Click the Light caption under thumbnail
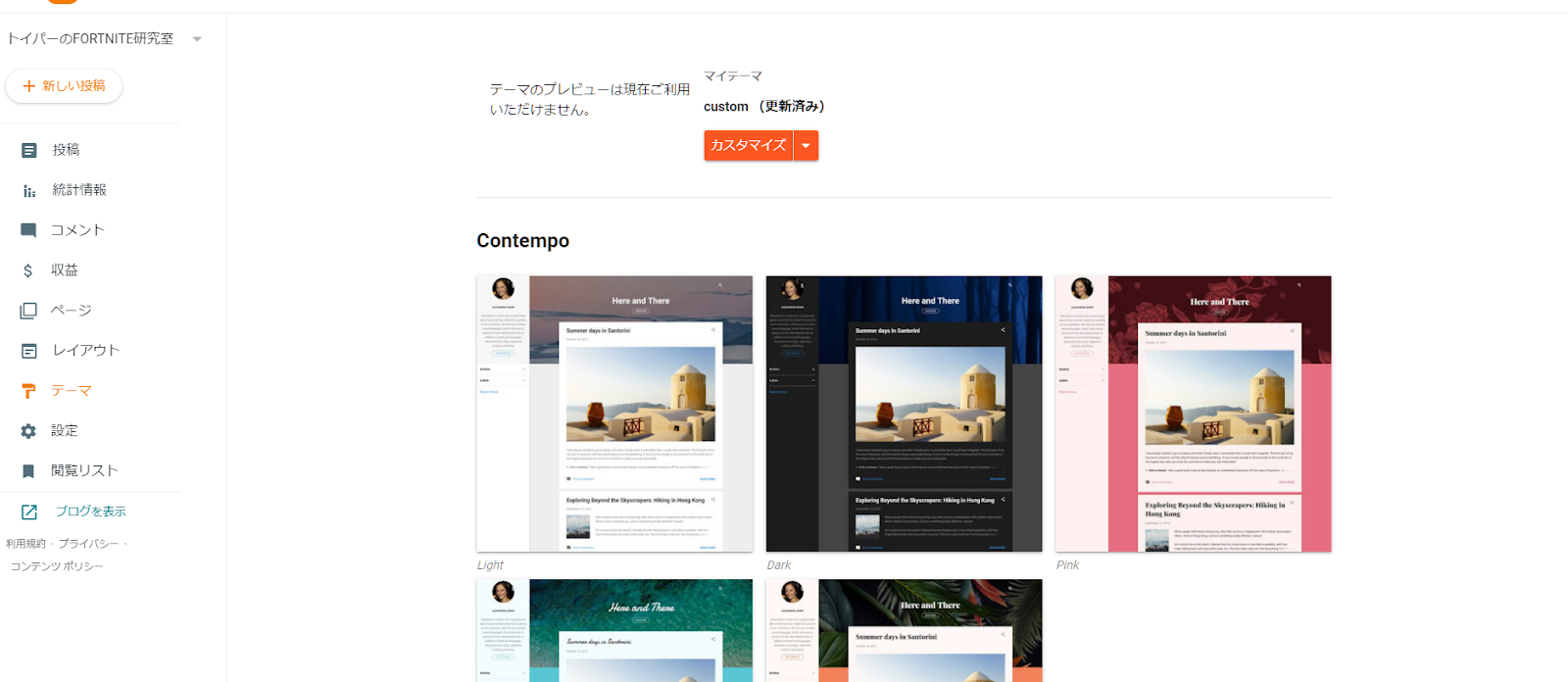The image size is (1568, 682). (x=490, y=565)
